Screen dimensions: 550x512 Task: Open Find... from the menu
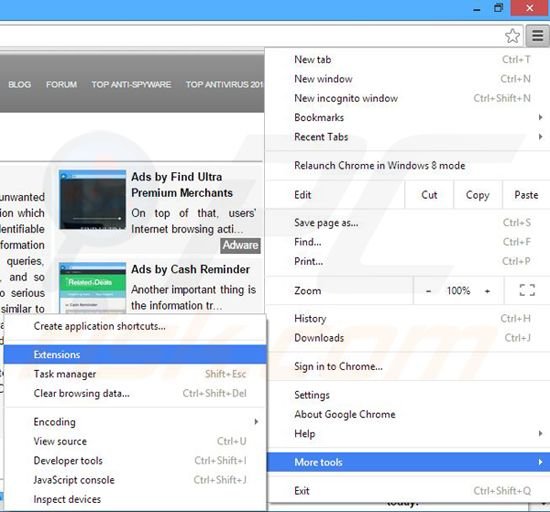click(408, 242)
